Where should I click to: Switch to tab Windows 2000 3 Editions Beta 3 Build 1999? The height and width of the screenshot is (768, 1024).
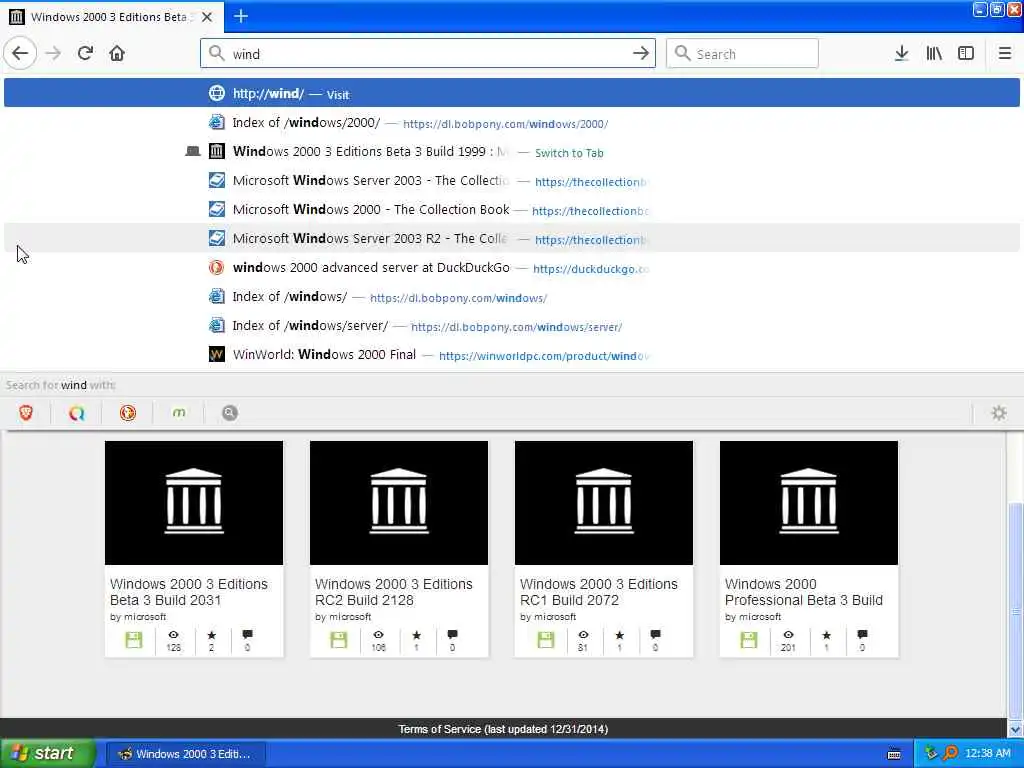point(512,152)
